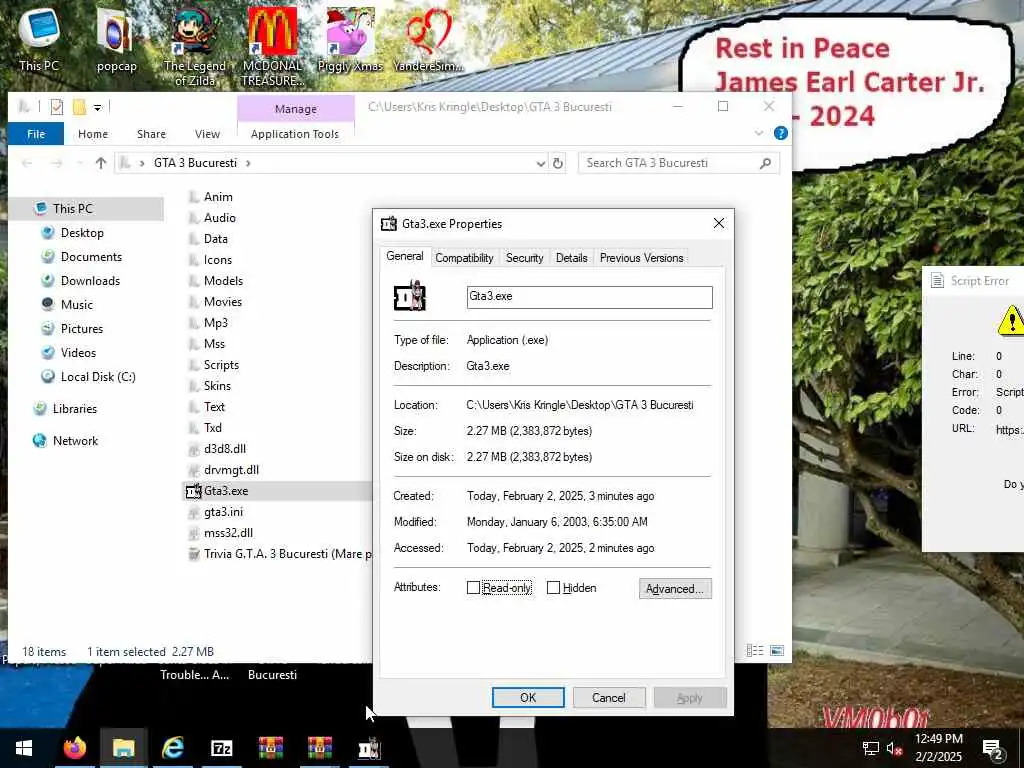Switch to File Explorer taskbar icon
1024x768 pixels.
123,748
